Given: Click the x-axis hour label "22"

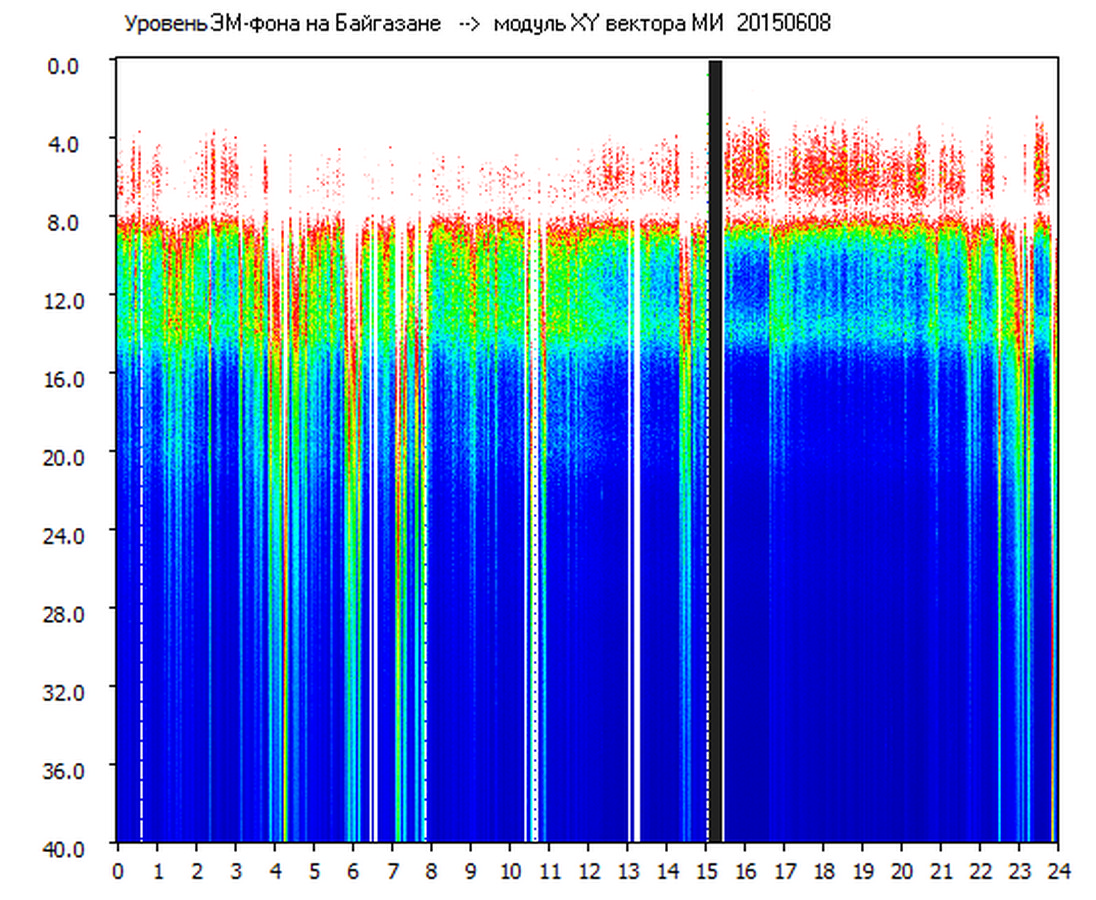Looking at the screenshot, I should [x=981, y=871].
